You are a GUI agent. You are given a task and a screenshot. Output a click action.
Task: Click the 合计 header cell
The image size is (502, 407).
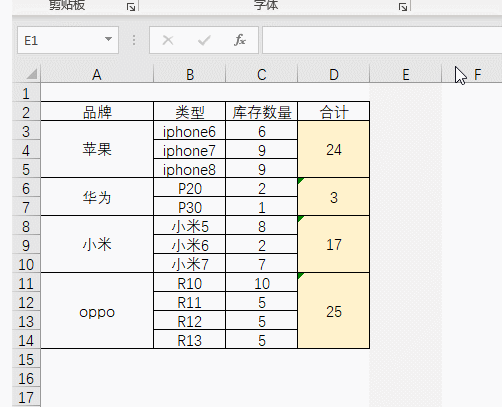pos(334,111)
